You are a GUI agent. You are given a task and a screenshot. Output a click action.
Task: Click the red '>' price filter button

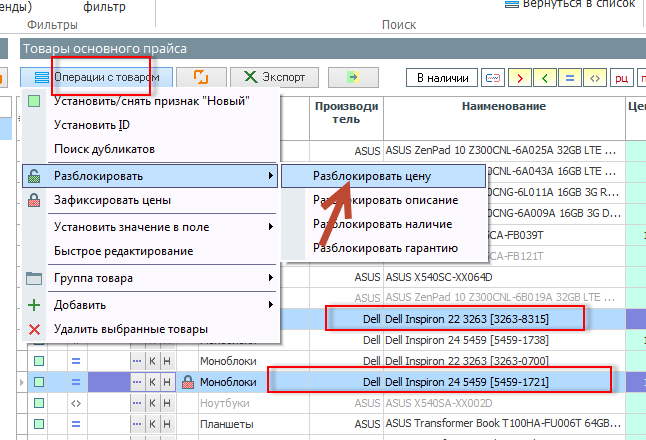[520, 77]
